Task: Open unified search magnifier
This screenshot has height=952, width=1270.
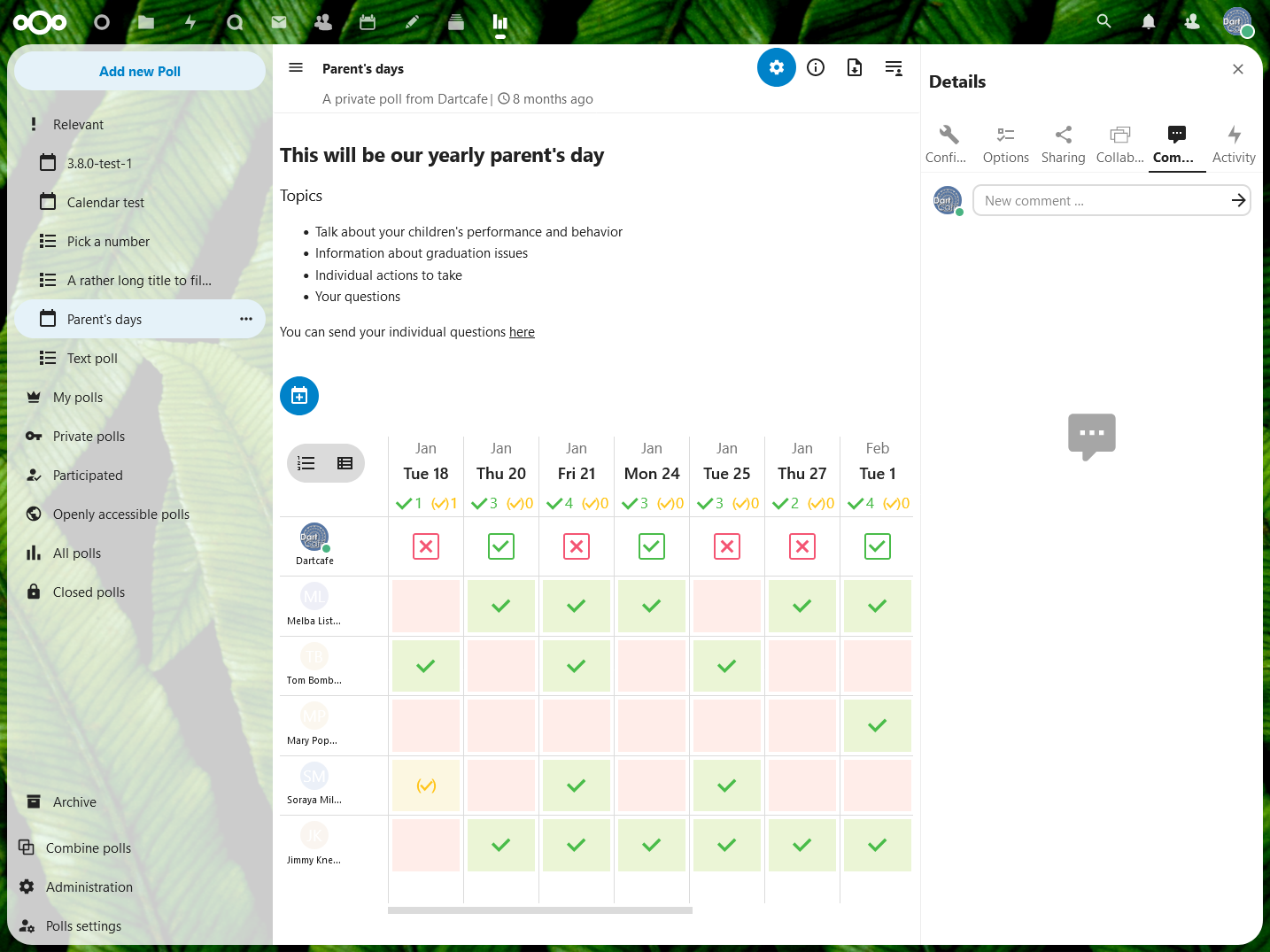Action: pyautogui.click(x=1104, y=21)
